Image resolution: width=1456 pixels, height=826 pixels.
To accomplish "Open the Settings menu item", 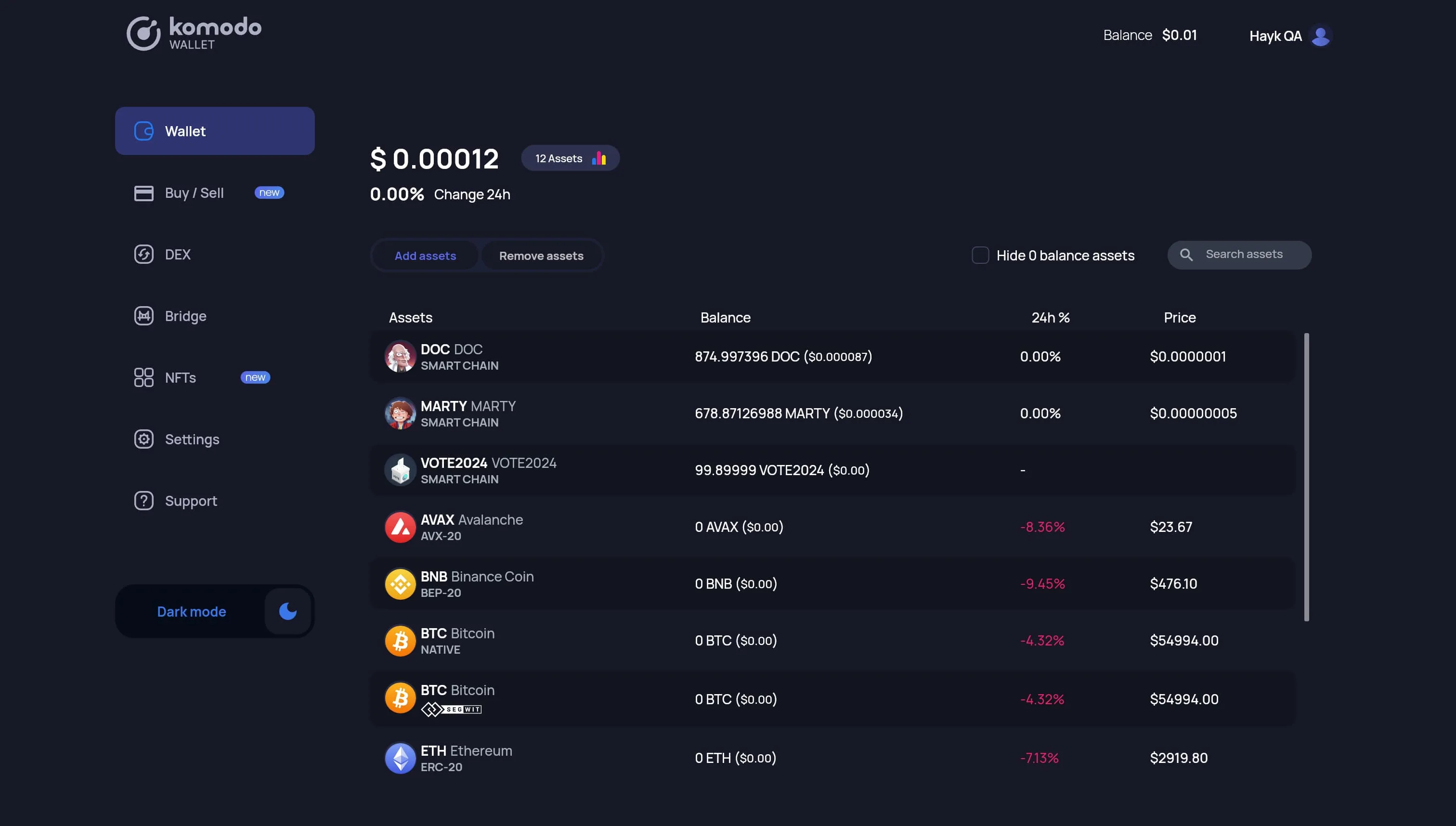I will (214, 439).
